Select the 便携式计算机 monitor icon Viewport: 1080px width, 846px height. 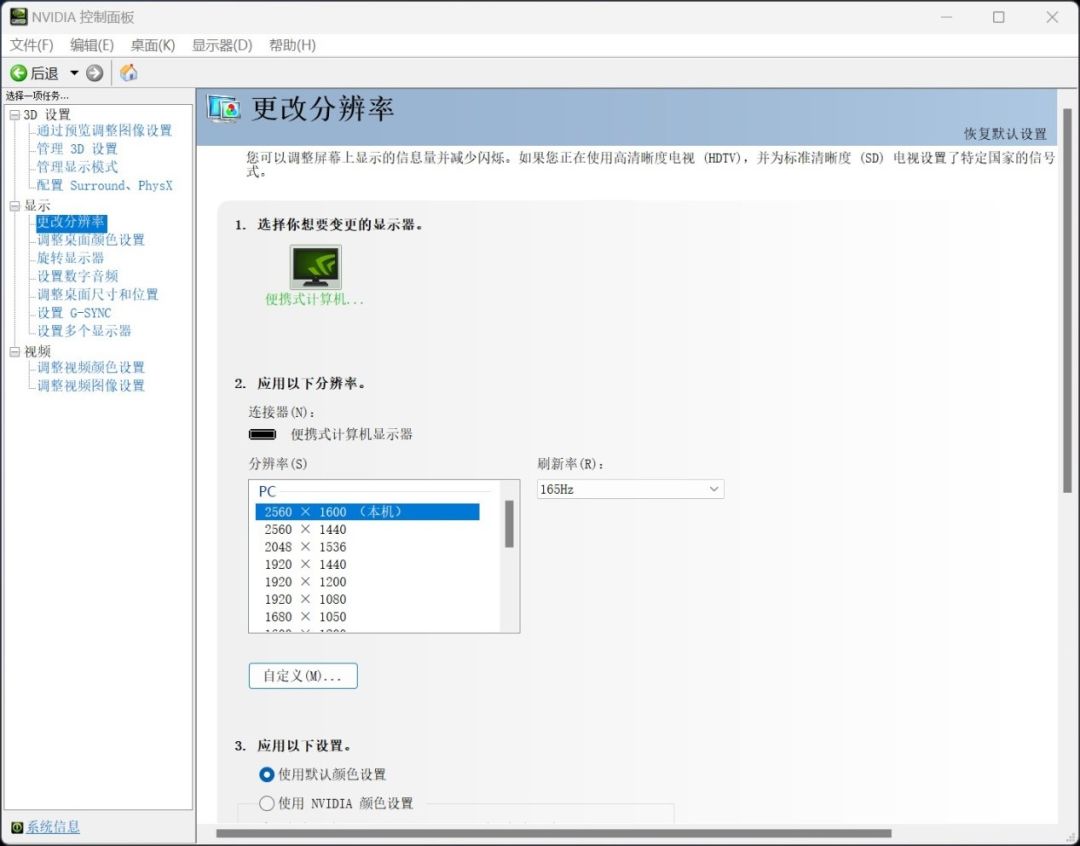coord(315,267)
